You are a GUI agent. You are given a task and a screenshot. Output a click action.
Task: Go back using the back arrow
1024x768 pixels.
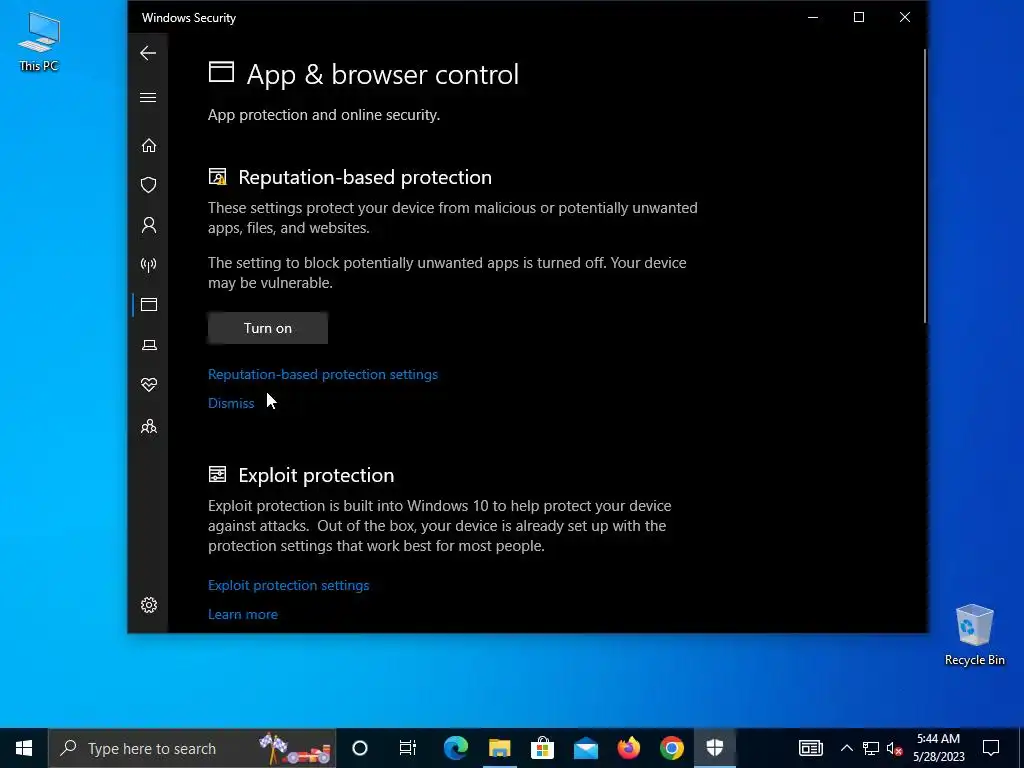pos(148,53)
